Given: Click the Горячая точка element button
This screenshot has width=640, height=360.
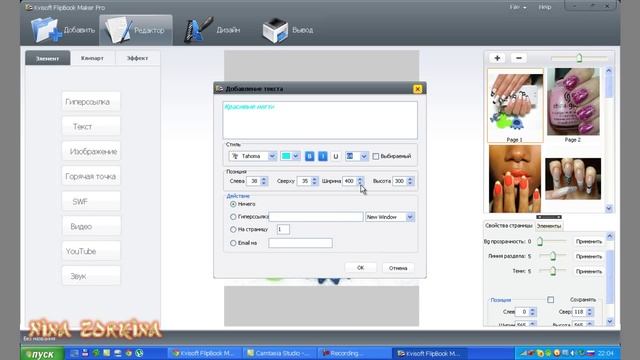Looking at the screenshot, I should click(91, 176).
